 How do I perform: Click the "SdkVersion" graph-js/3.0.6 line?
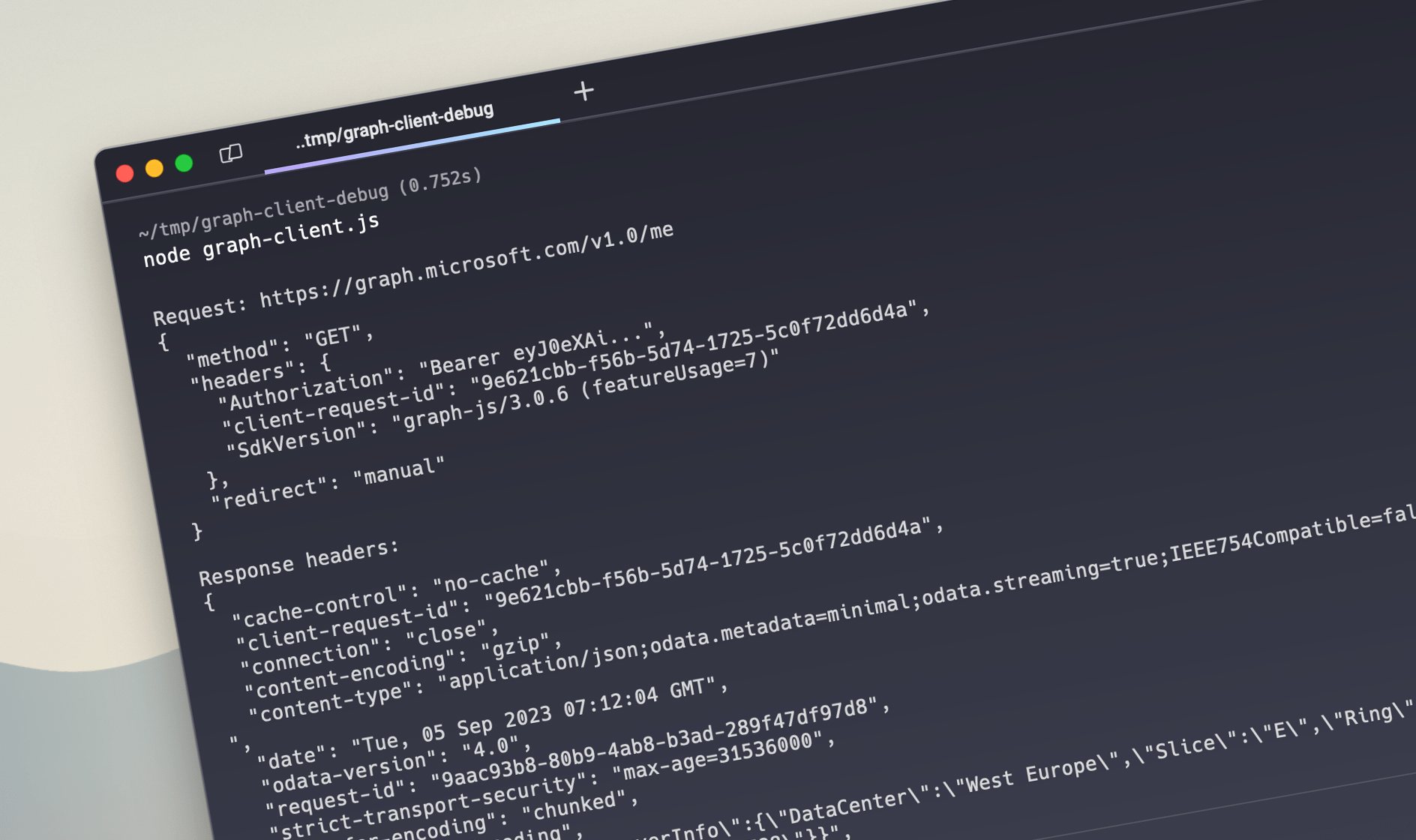502,403
